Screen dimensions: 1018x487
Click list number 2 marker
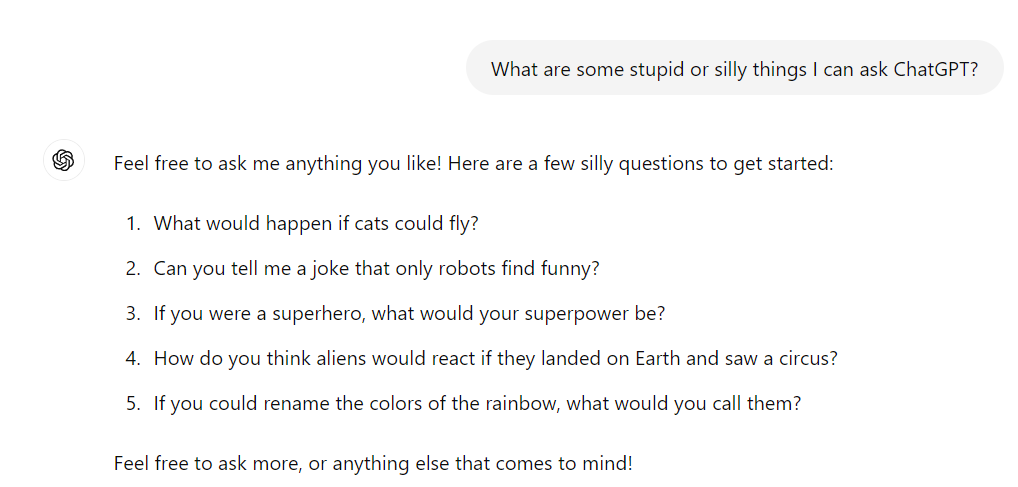coord(133,268)
